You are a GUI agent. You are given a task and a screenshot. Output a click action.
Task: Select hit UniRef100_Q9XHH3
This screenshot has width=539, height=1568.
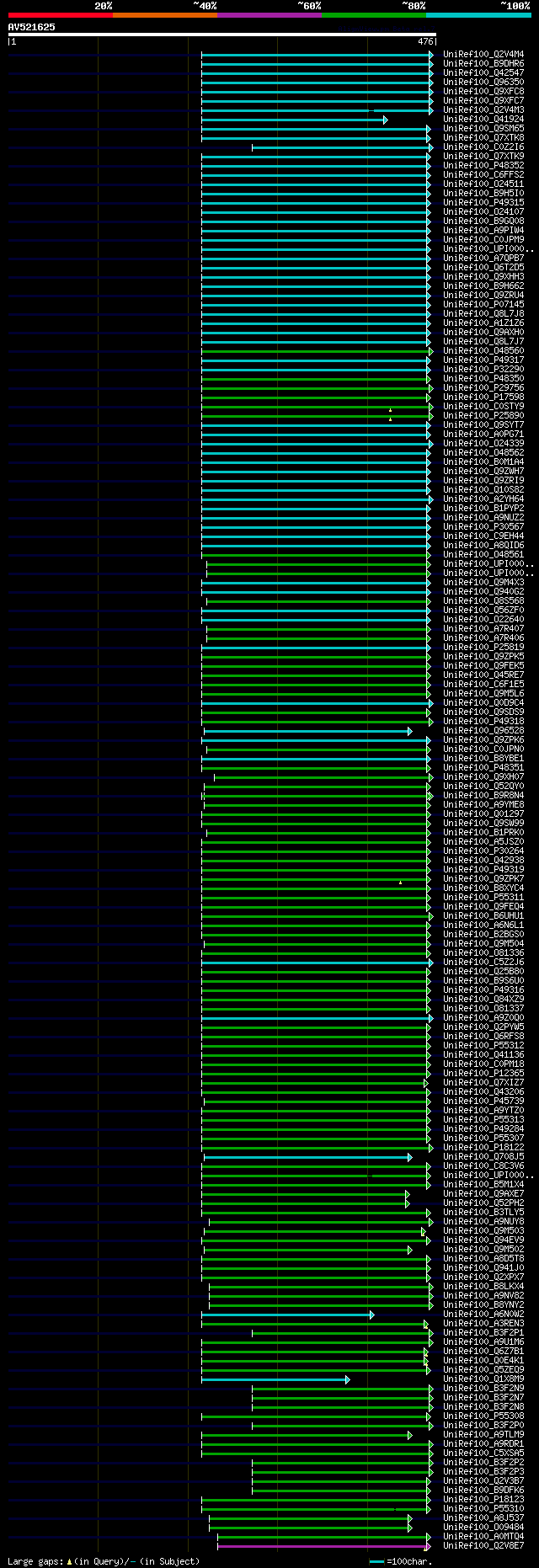(x=483, y=277)
